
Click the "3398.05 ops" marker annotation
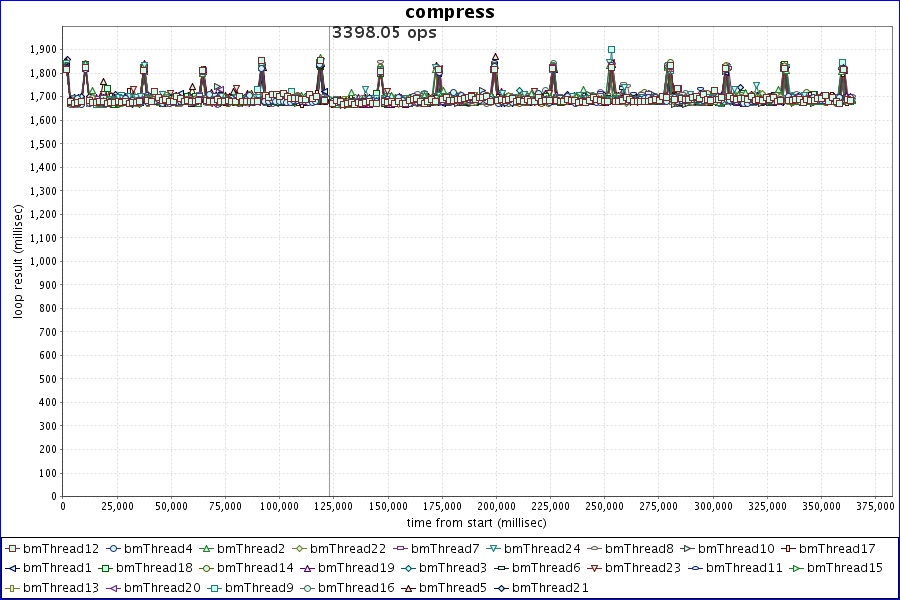tap(384, 32)
